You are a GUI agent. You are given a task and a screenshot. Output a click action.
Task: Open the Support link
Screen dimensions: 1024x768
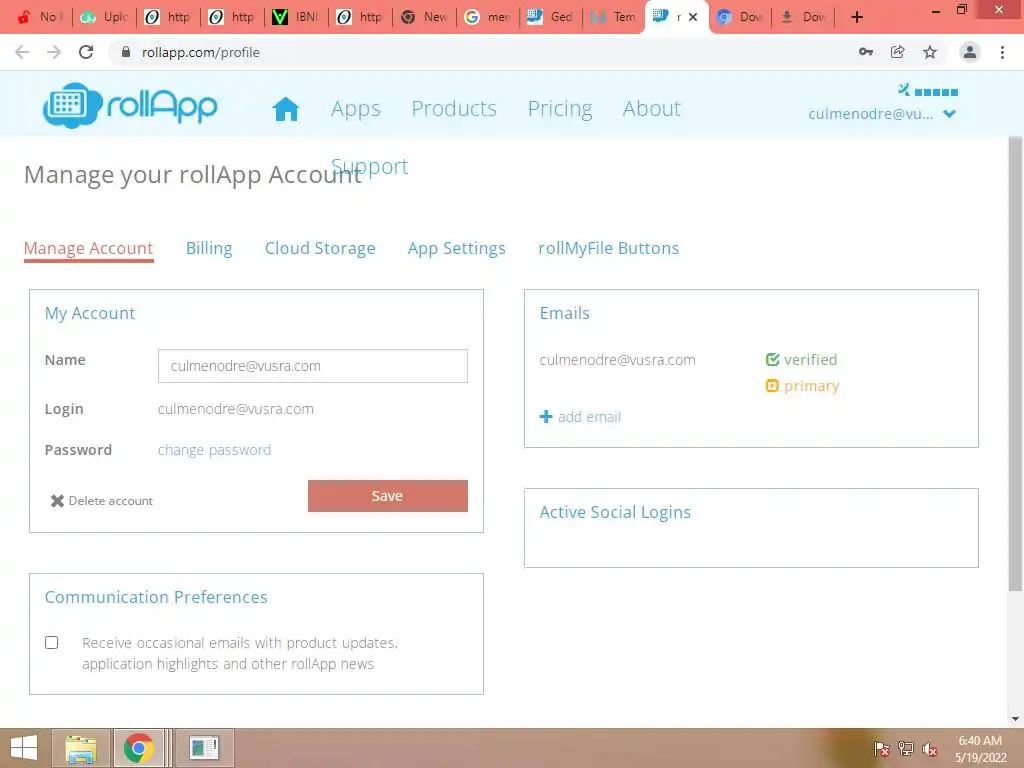point(370,167)
